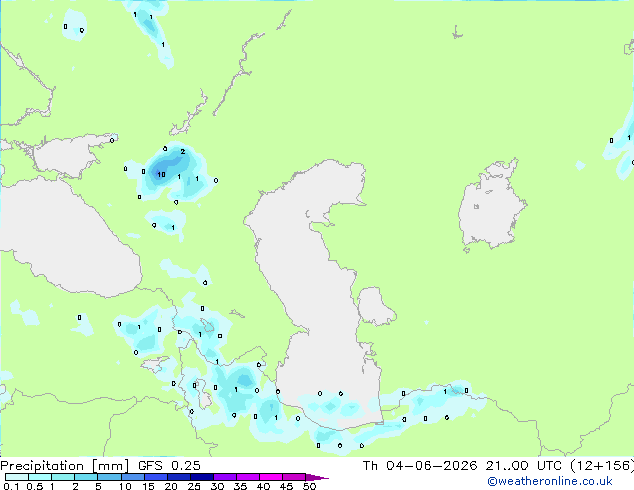This screenshot has width=634, height=490.
Task: Click the '0.1' legend scale label
Action: coord(11,486)
